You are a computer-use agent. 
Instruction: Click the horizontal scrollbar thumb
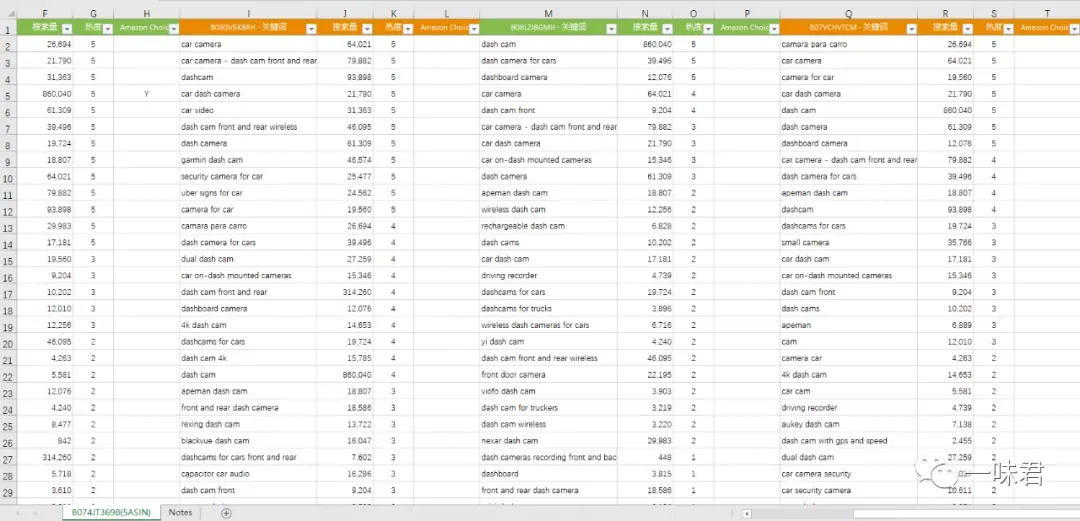pyautogui.click(x=964, y=513)
